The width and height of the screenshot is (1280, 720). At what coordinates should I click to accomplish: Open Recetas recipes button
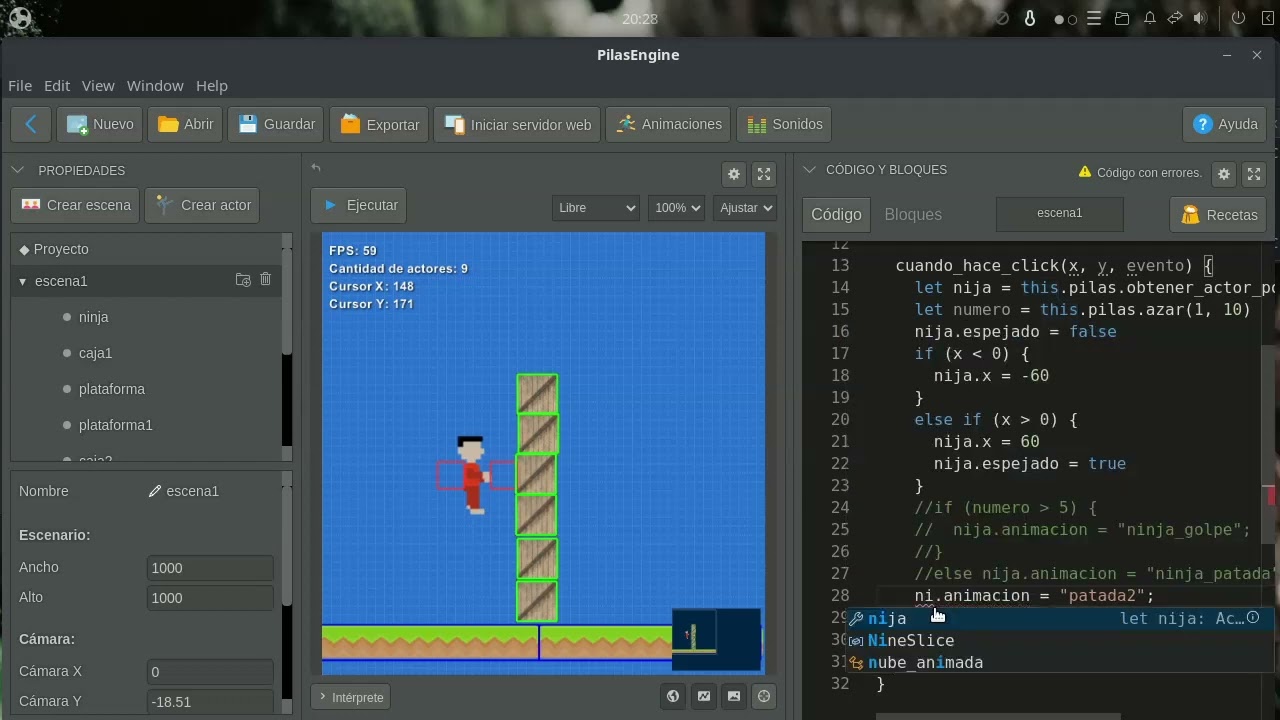click(1219, 214)
